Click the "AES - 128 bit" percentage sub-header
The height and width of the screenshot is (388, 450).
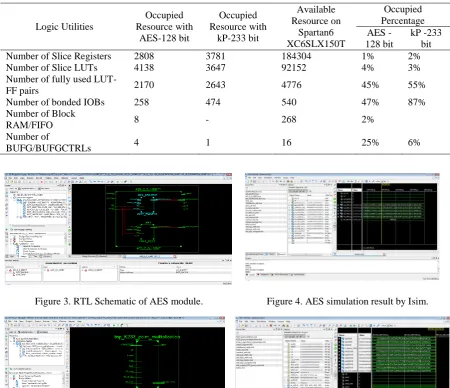(379, 38)
